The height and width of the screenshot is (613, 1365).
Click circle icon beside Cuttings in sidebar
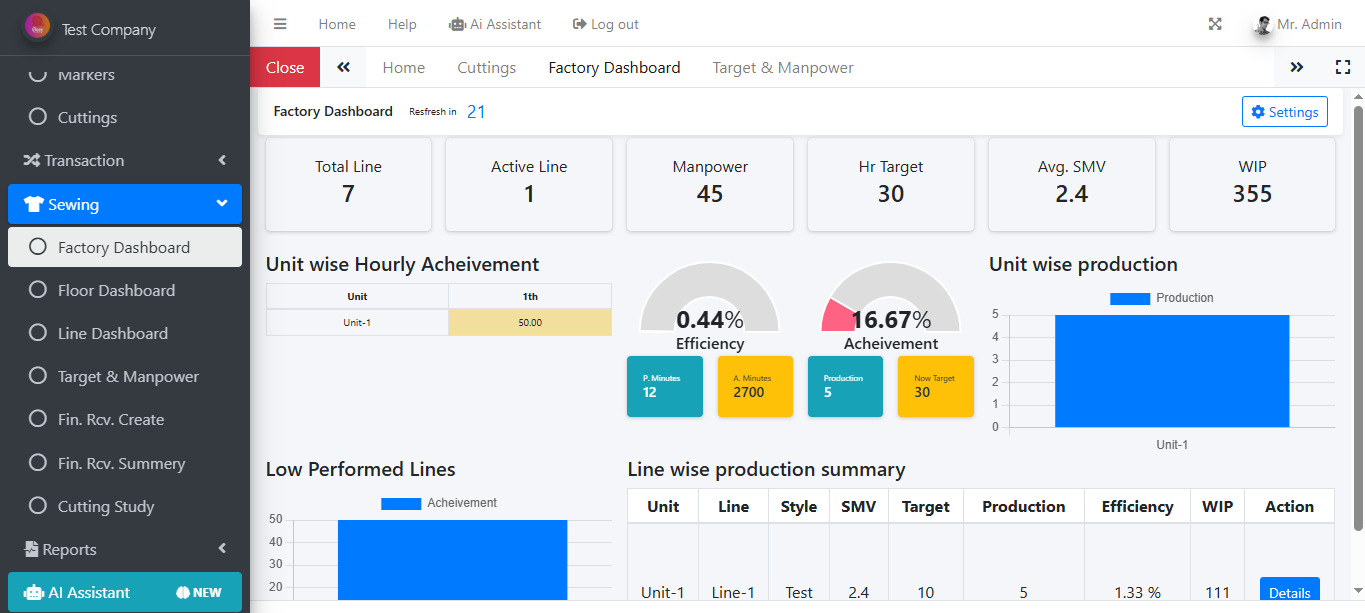[x=38, y=117]
